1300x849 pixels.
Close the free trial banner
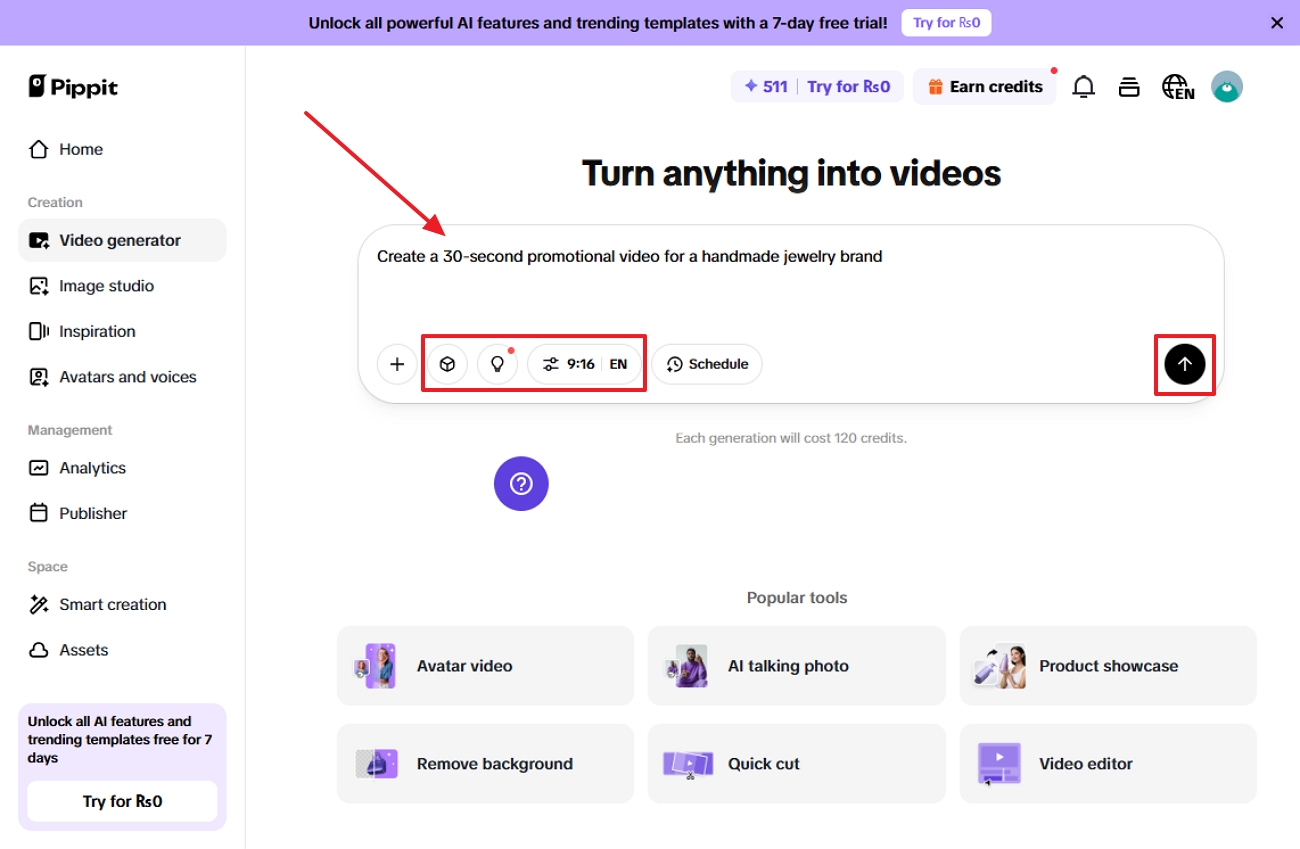click(x=1277, y=23)
